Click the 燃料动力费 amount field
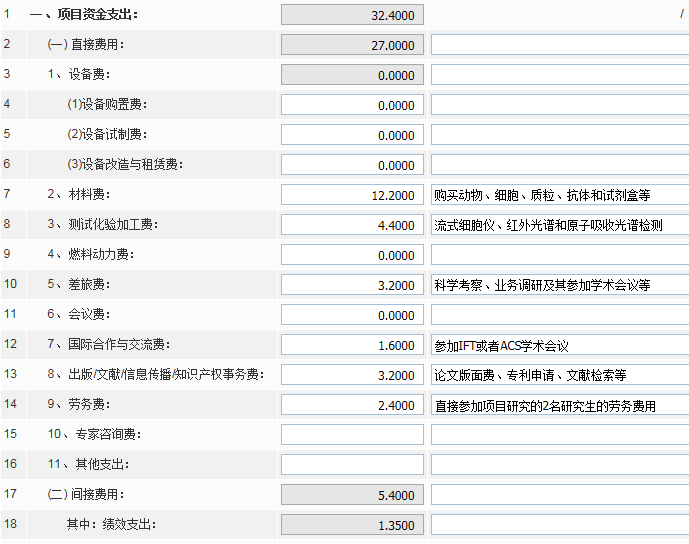This screenshot has height=544, width=689. pos(352,255)
